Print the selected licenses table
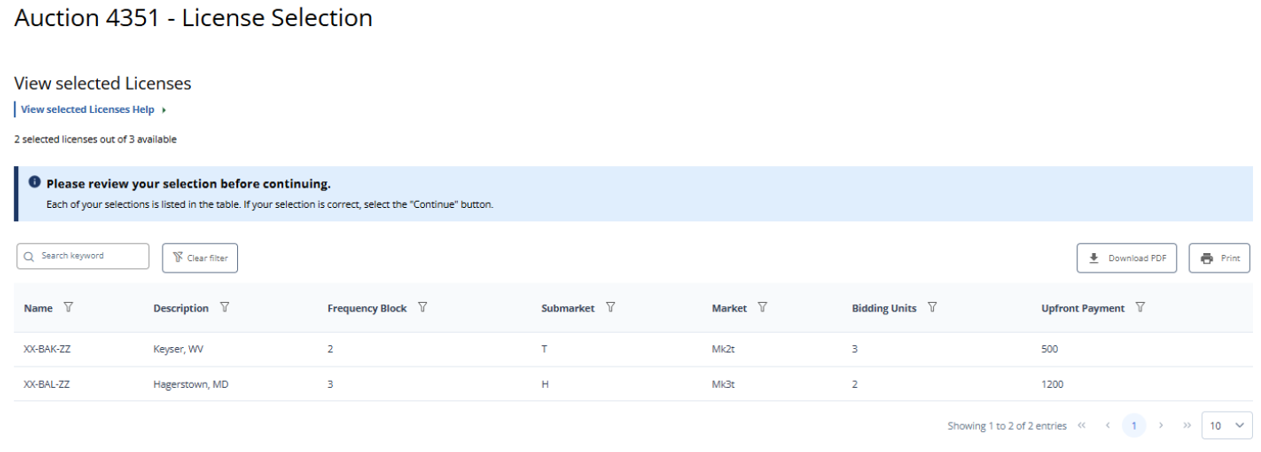1261x452 pixels. tap(1219, 258)
